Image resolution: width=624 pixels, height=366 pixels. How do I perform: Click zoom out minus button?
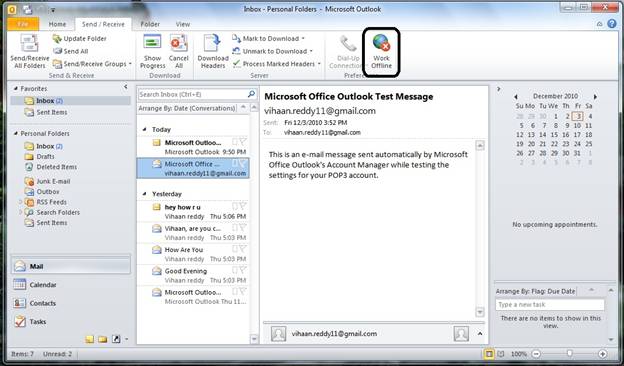click(536, 354)
